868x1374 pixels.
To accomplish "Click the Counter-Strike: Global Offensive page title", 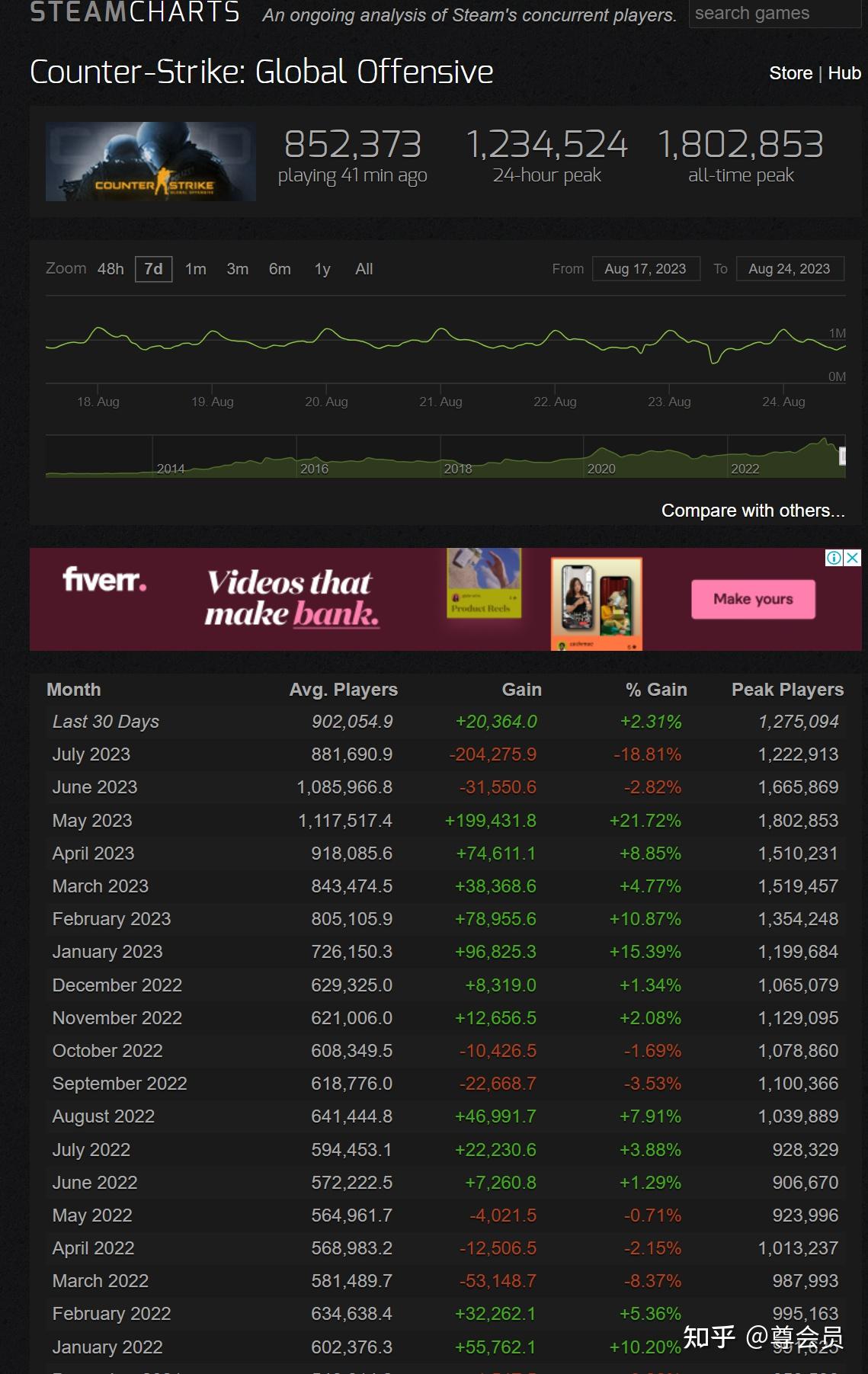I will click(261, 72).
